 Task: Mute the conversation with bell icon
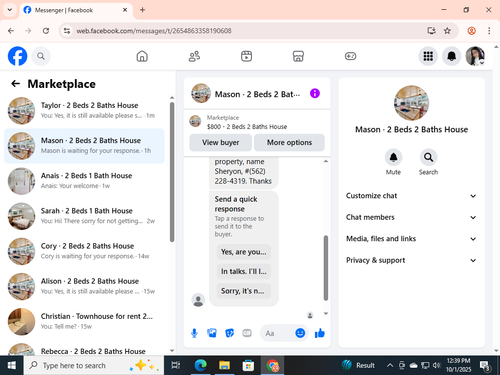393,157
